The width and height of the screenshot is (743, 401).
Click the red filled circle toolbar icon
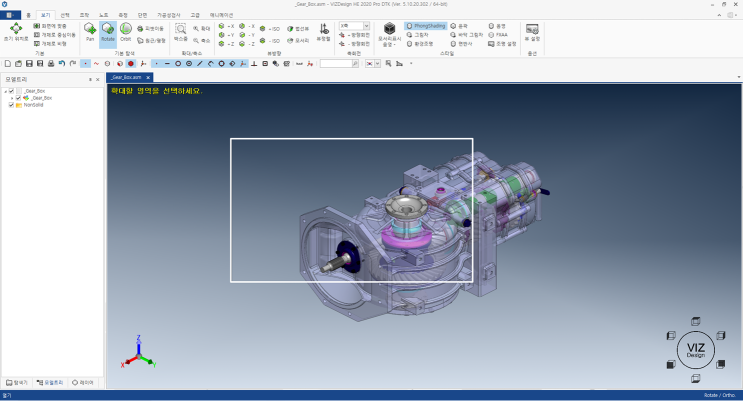(131, 64)
